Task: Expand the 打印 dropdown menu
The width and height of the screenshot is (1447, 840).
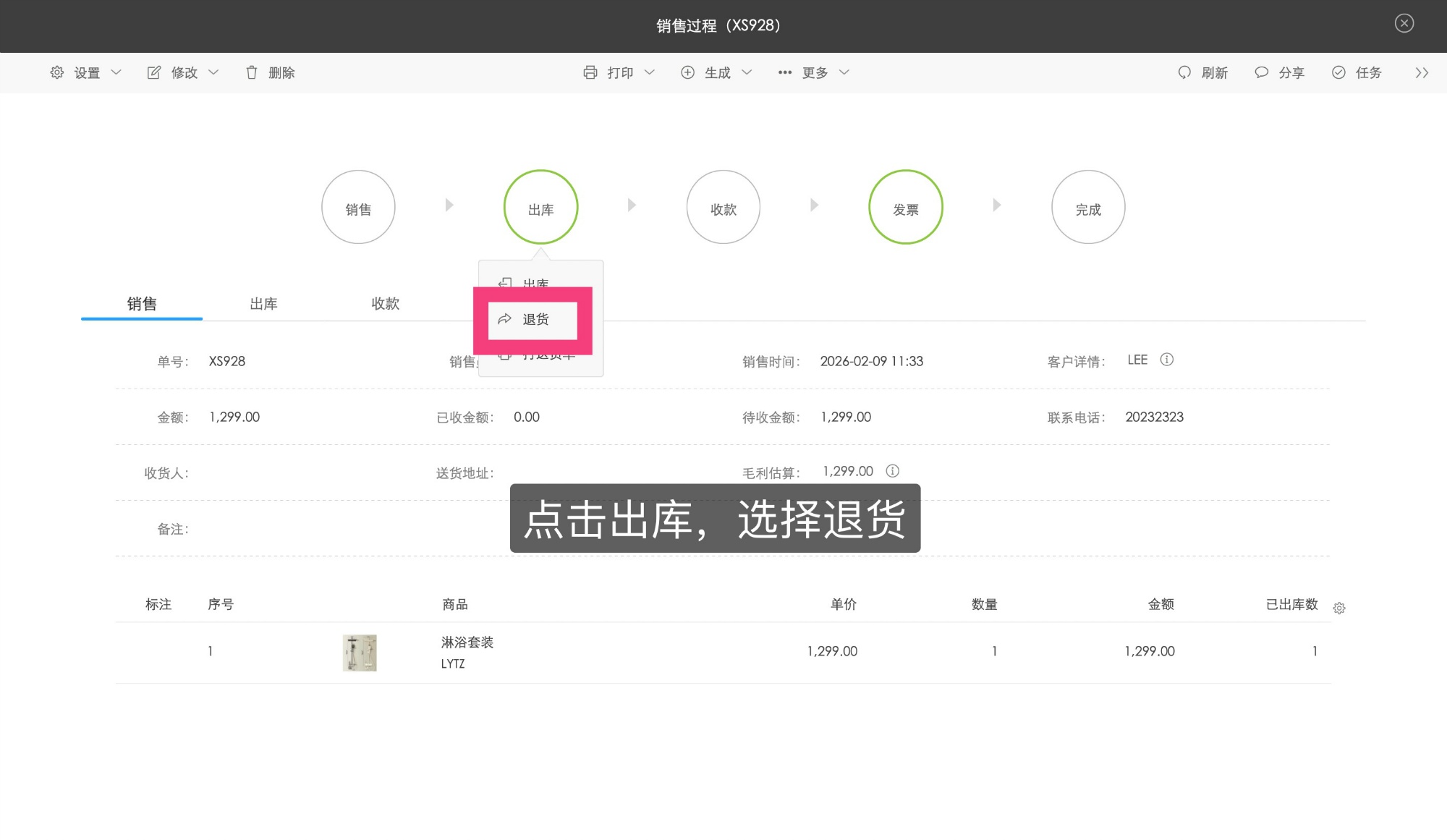Action: pos(650,72)
